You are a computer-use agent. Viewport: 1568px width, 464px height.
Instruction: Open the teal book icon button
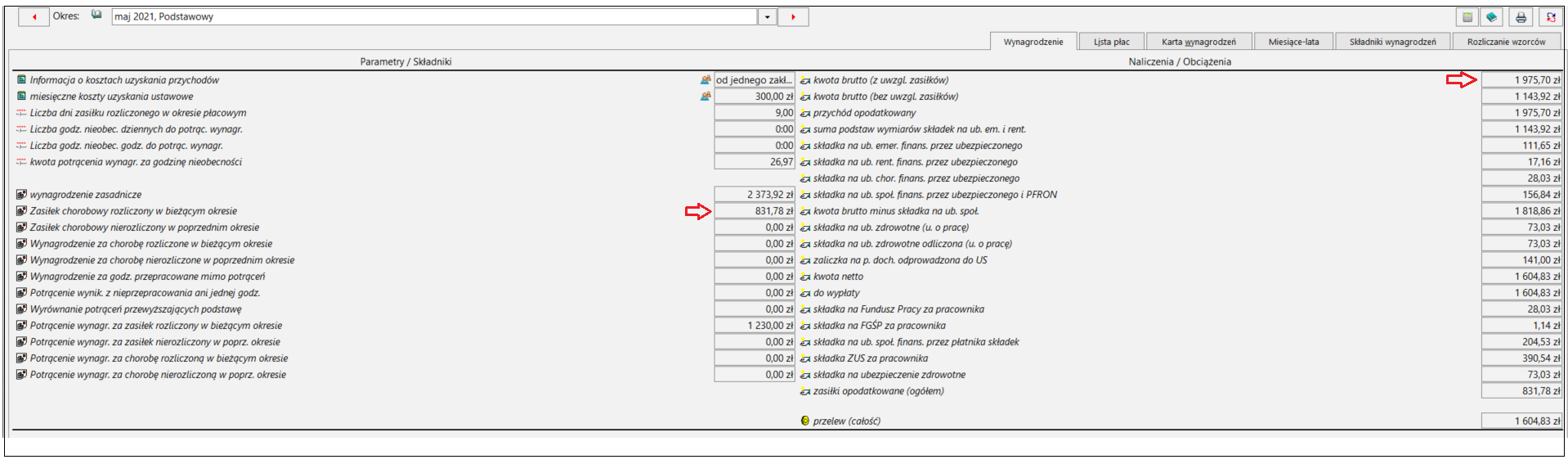click(x=1491, y=17)
